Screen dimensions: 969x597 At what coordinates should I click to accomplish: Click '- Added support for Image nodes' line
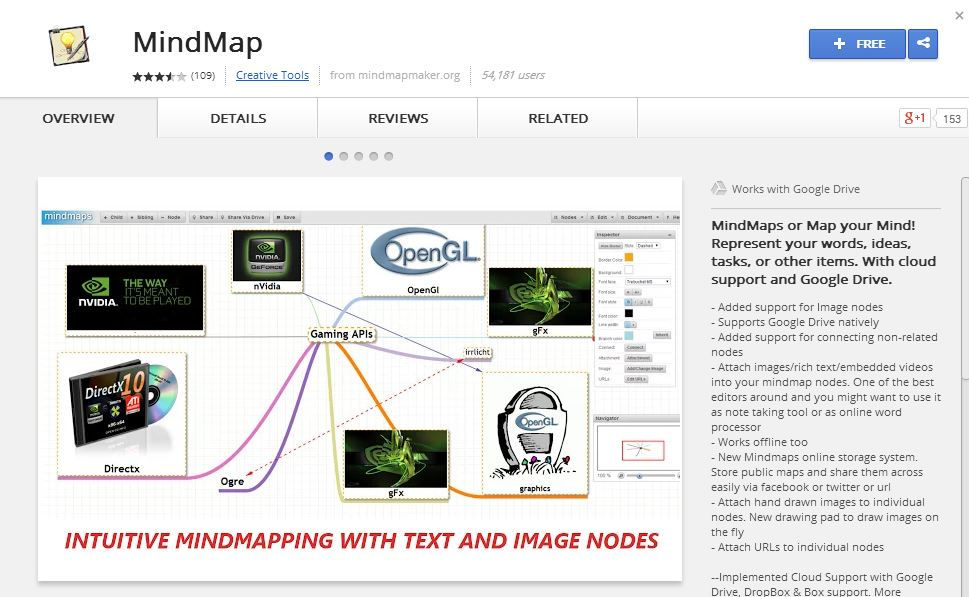point(797,307)
